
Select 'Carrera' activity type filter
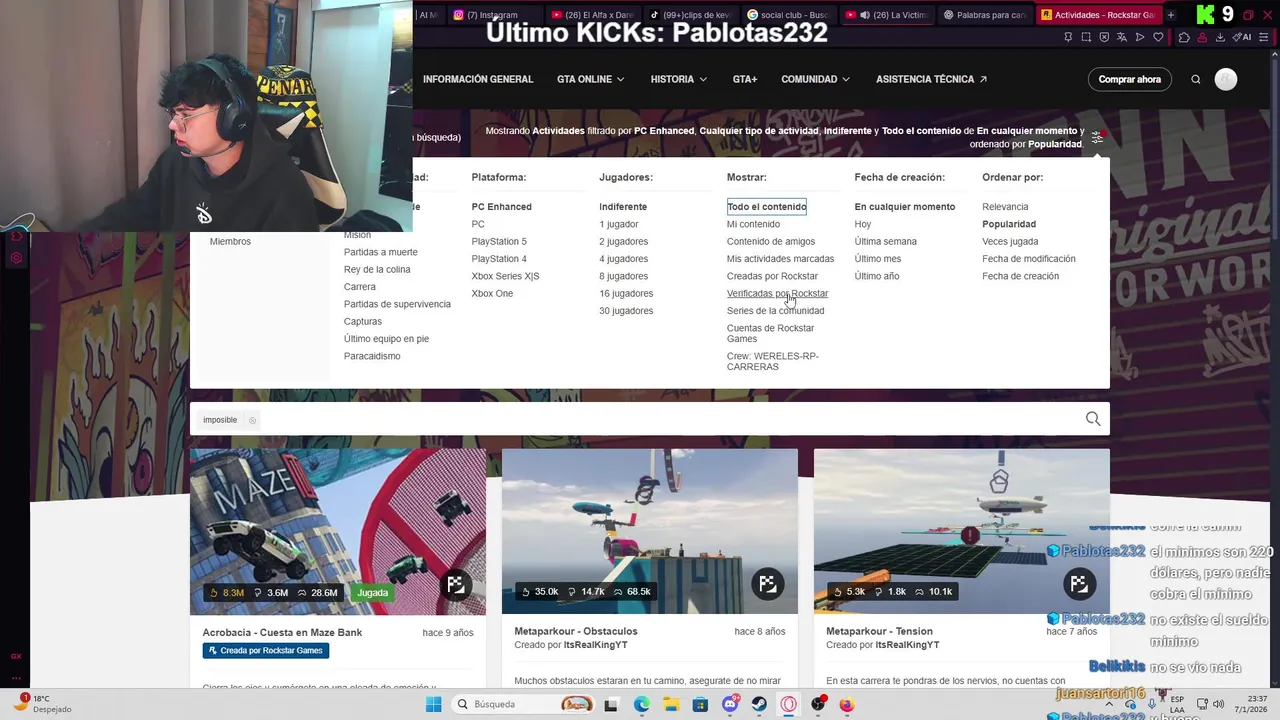pyautogui.click(x=360, y=287)
